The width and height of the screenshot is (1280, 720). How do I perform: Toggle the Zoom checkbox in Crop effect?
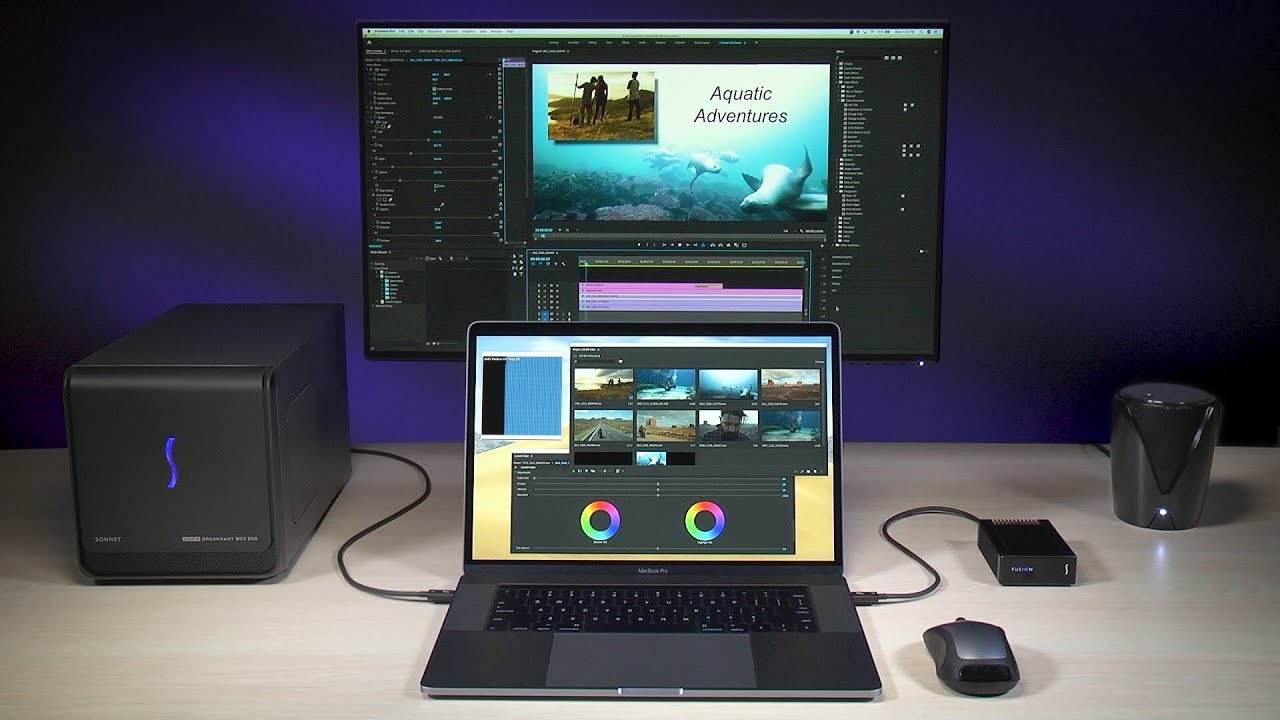point(435,186)
